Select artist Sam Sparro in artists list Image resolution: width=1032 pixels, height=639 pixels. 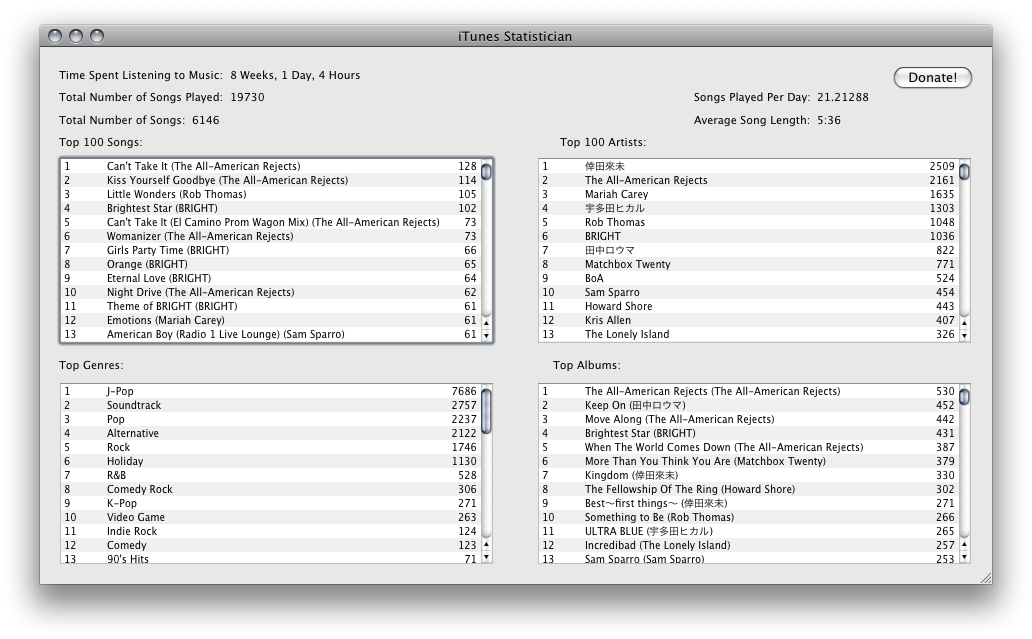click(x=749, y=292)
